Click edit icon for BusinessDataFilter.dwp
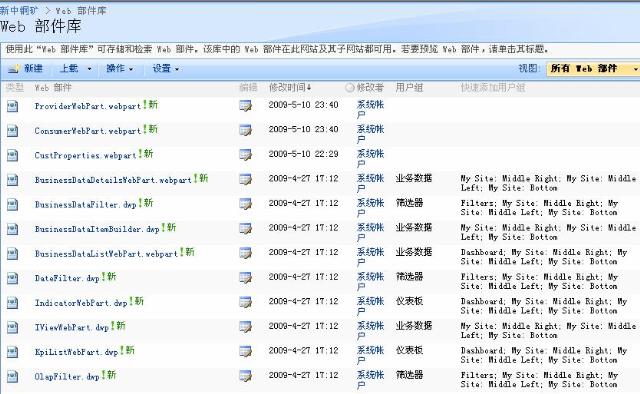Viewport: 640px width, 394px height. pos(245,204)
